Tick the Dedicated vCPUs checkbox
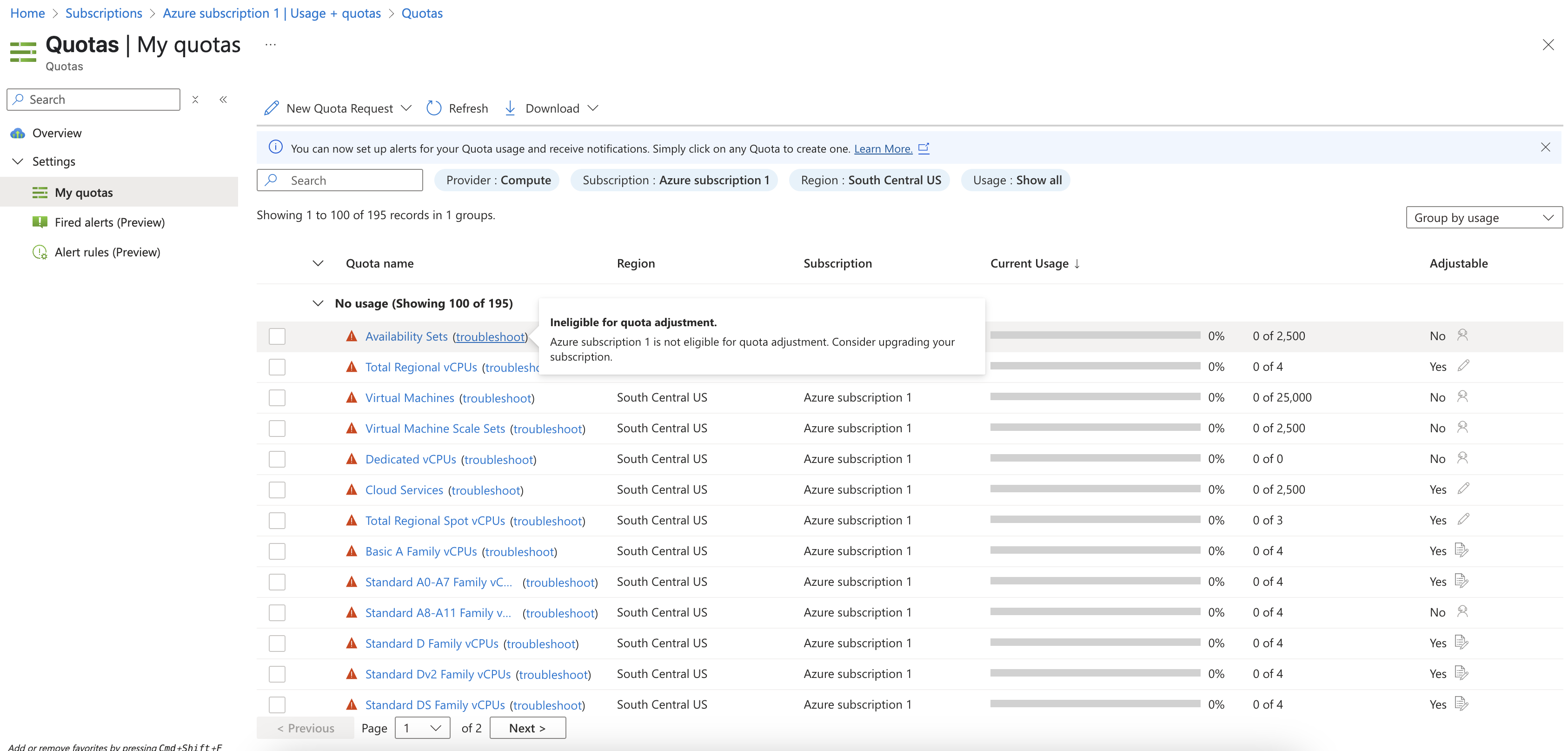The image size is (1568, 751). (277, 459)
